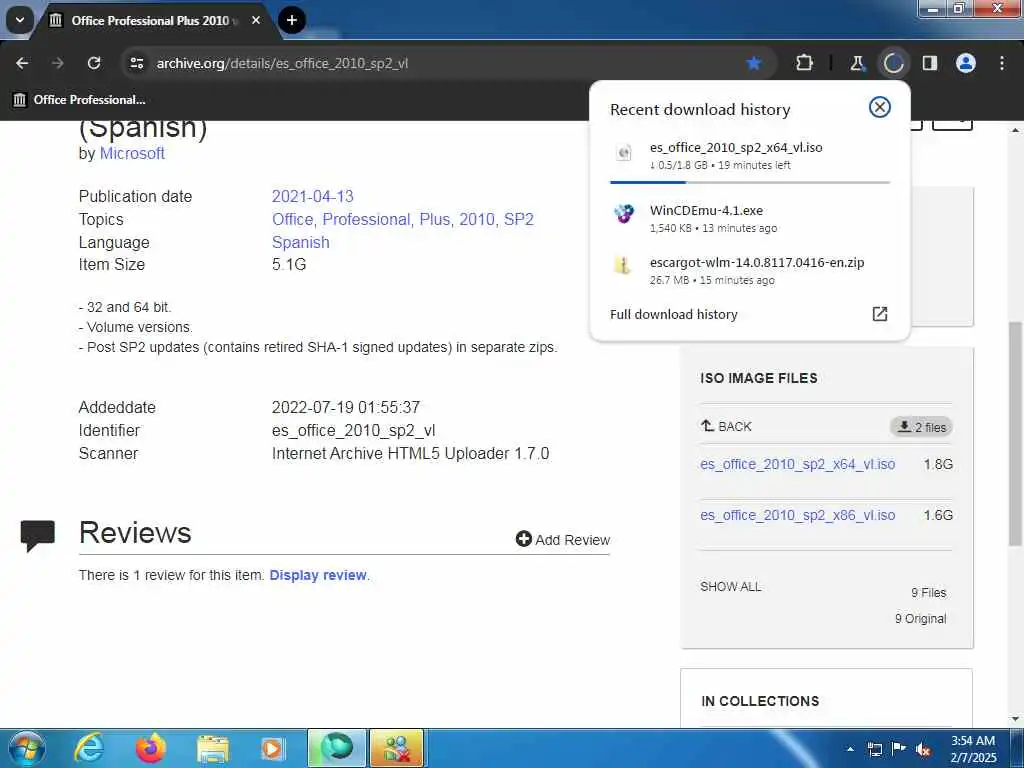Image resolution: width=1024 pixels, height=768 pixels.
Task: Click the SP2 topic link
Action: [519, 219]
